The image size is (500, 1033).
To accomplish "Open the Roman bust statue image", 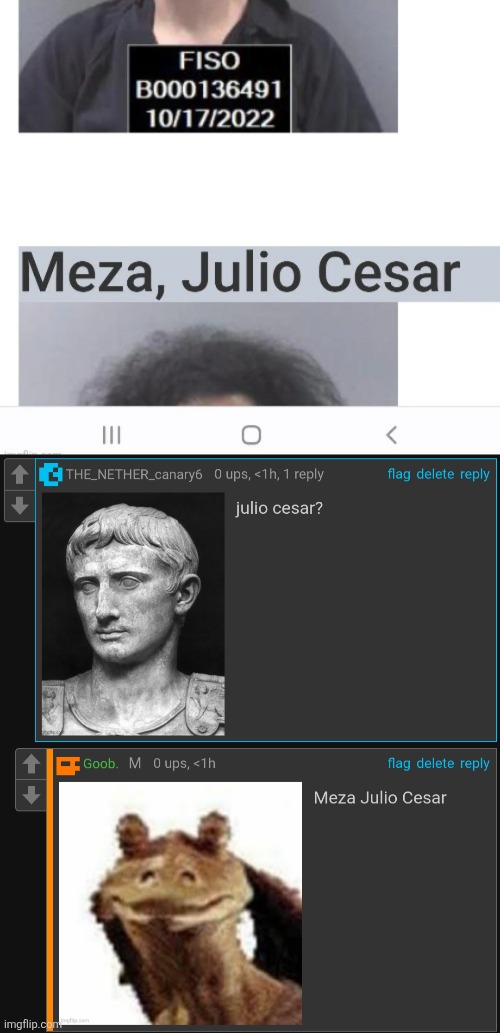I will tap(133, 614).
